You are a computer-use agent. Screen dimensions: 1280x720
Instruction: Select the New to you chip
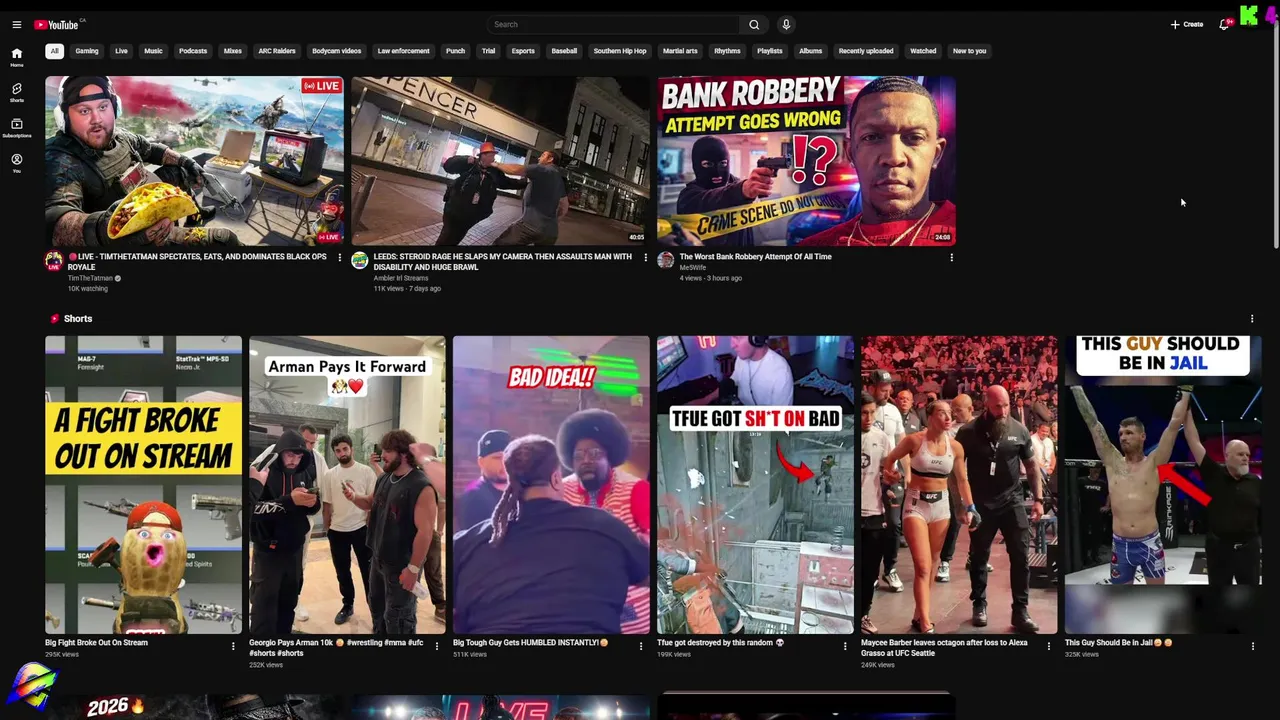pos(969,51)
